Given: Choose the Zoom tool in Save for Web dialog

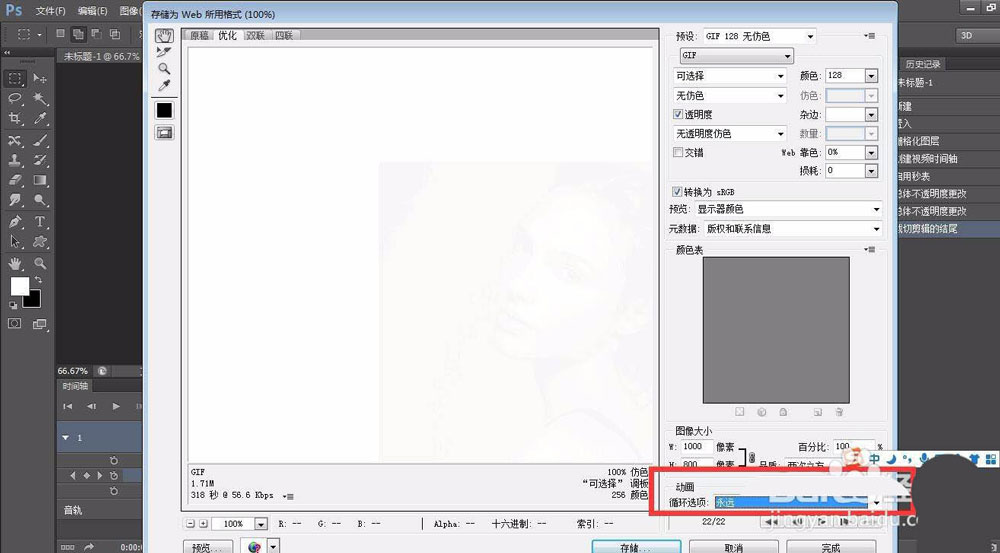Looking at the screenshot, I should 165,69.
